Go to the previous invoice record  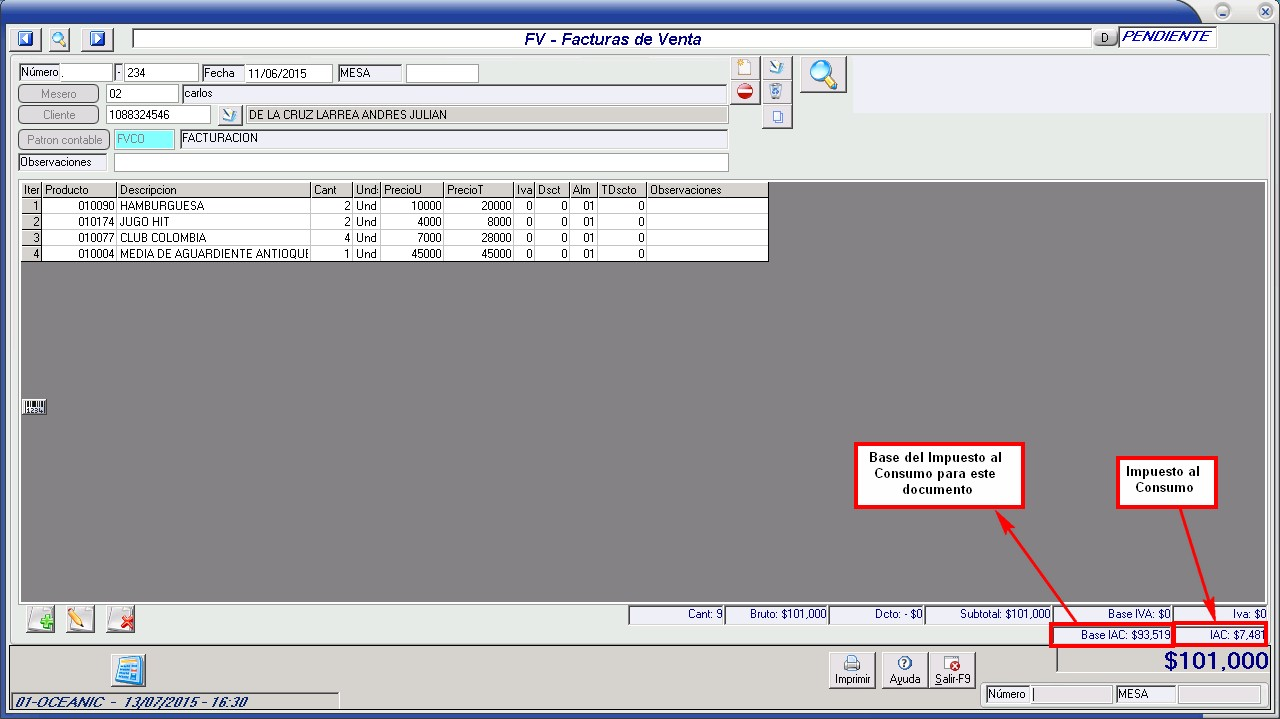[26, 39]
